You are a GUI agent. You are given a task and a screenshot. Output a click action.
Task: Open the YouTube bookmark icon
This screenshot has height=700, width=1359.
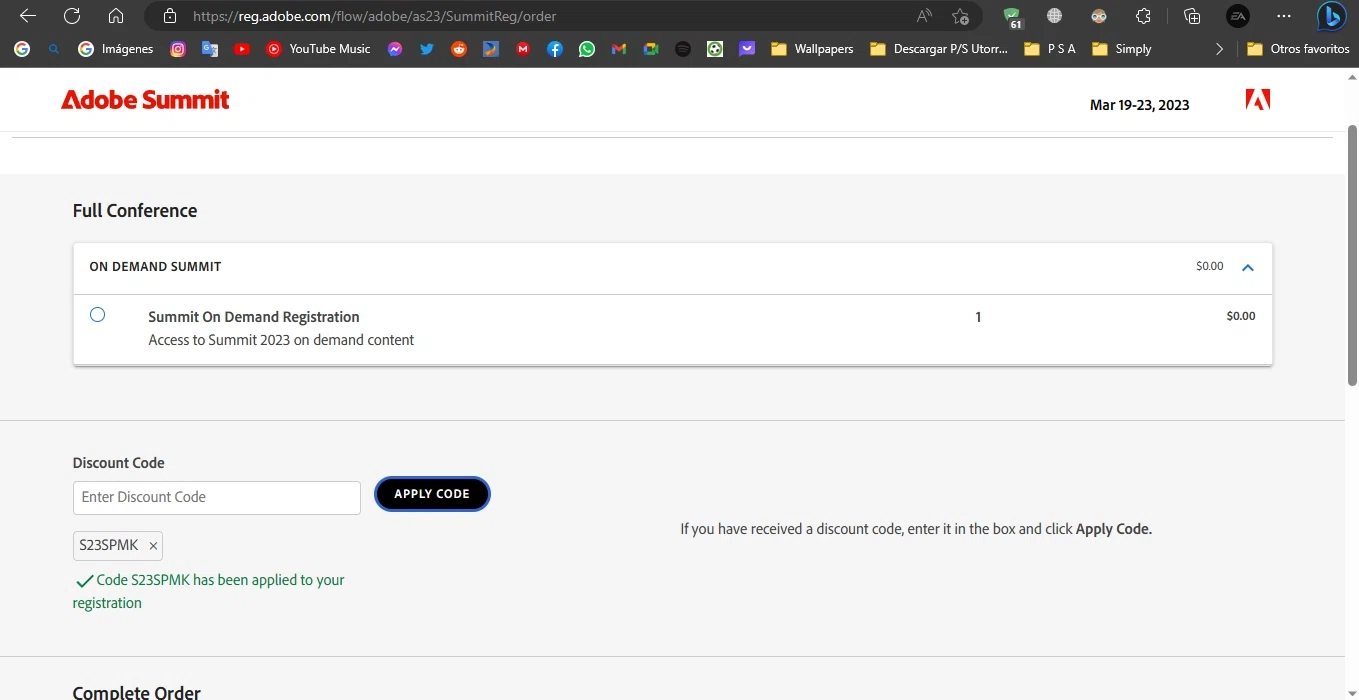(242, 48)
